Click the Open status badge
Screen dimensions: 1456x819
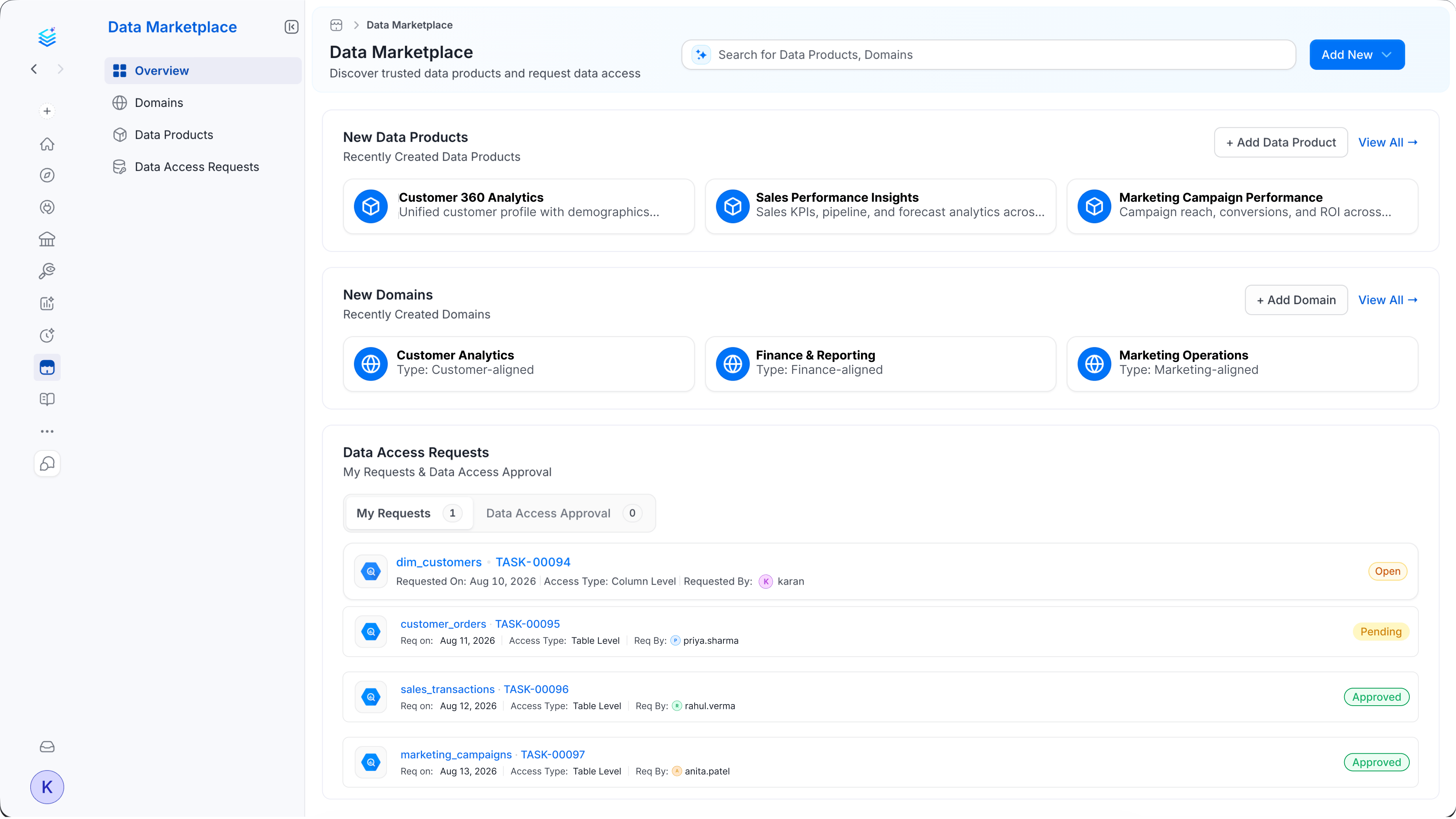pyautogui.click(x=1388, y=571)
